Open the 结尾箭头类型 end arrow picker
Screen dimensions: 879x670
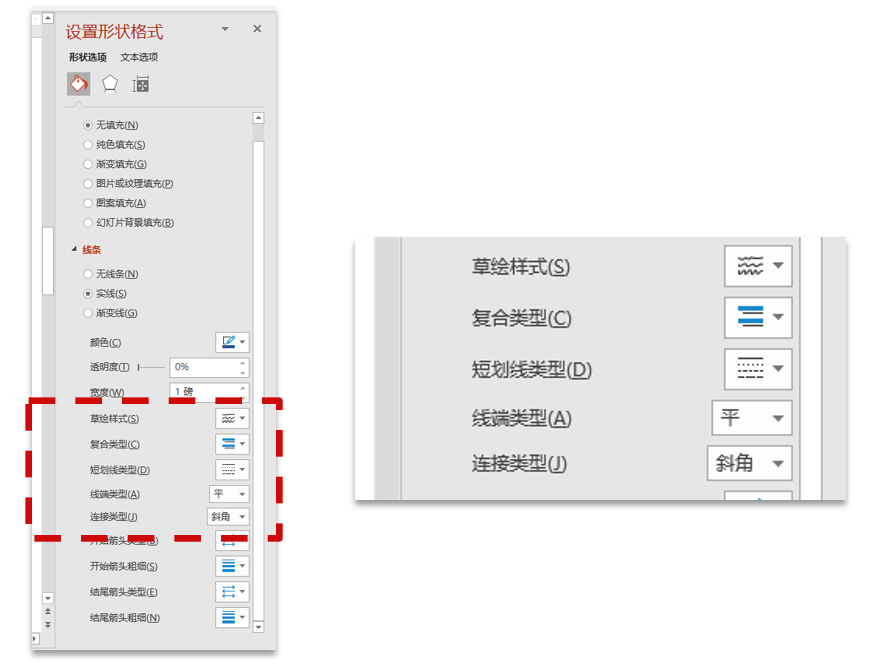pyautogui.click(x=232, y=591)
